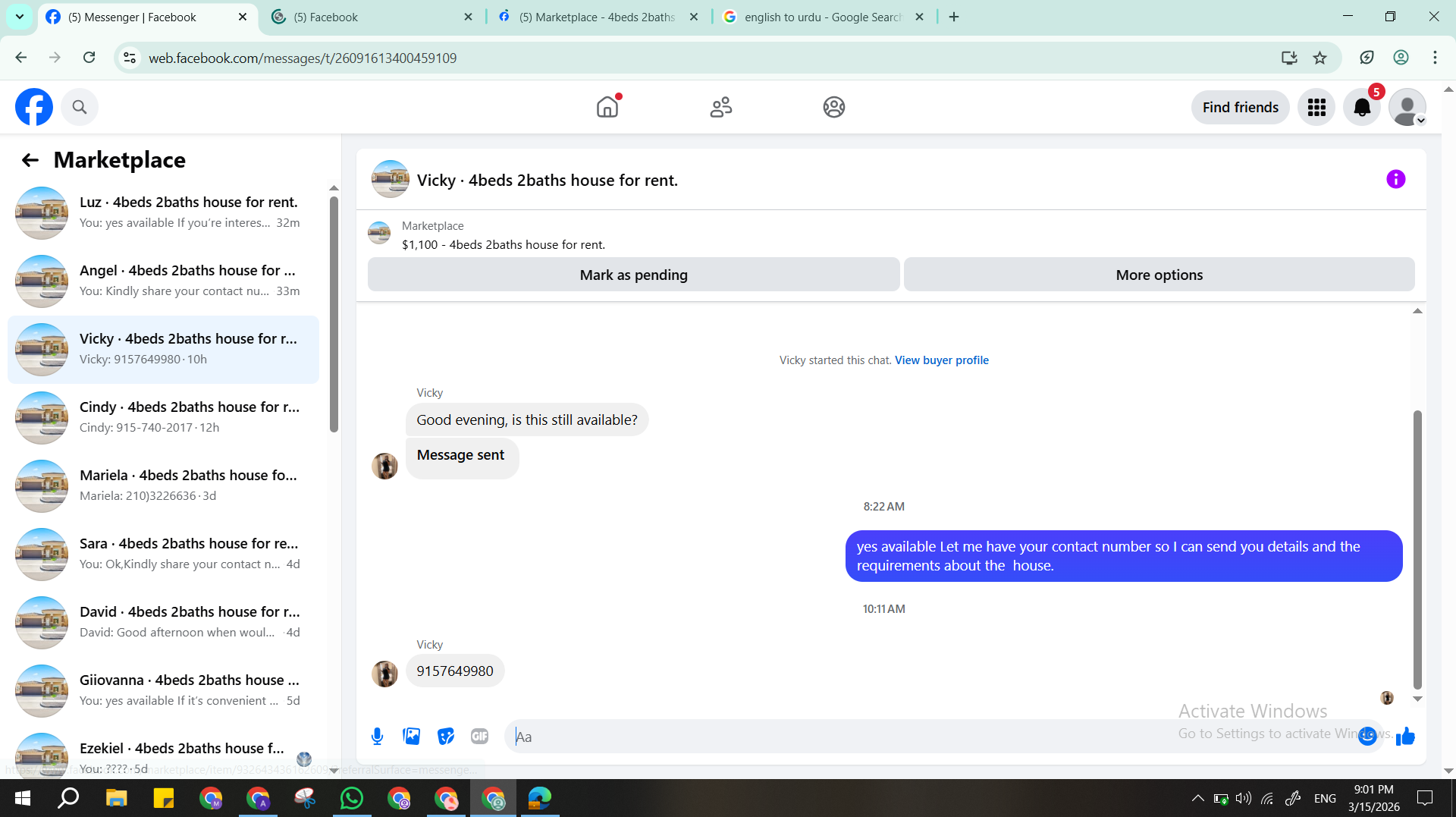Click the Facebook search magnifier icon
The width and height of the screenshot is (1456, 817).
[80, 107]
